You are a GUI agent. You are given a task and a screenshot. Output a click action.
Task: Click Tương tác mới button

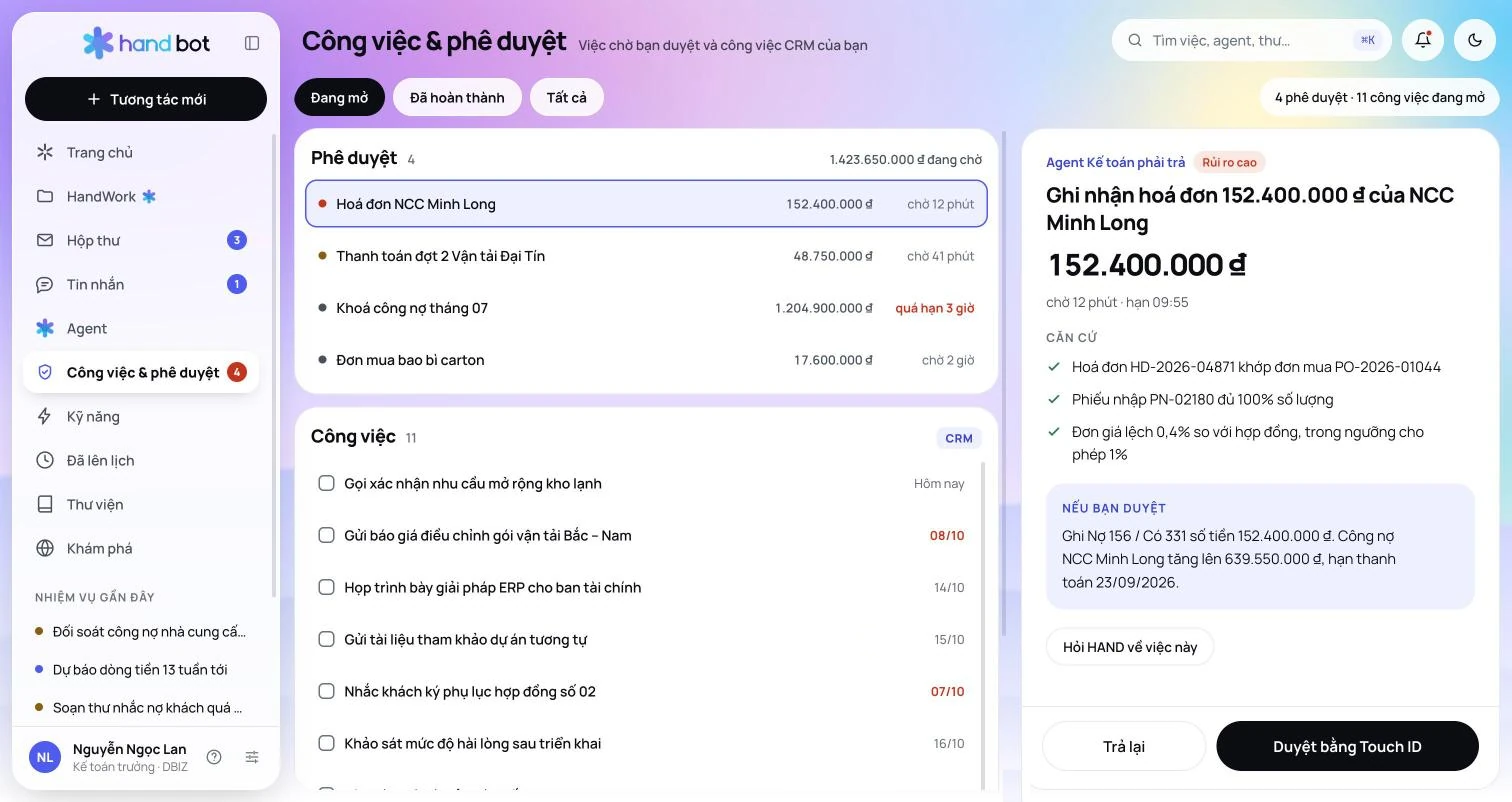146,99
